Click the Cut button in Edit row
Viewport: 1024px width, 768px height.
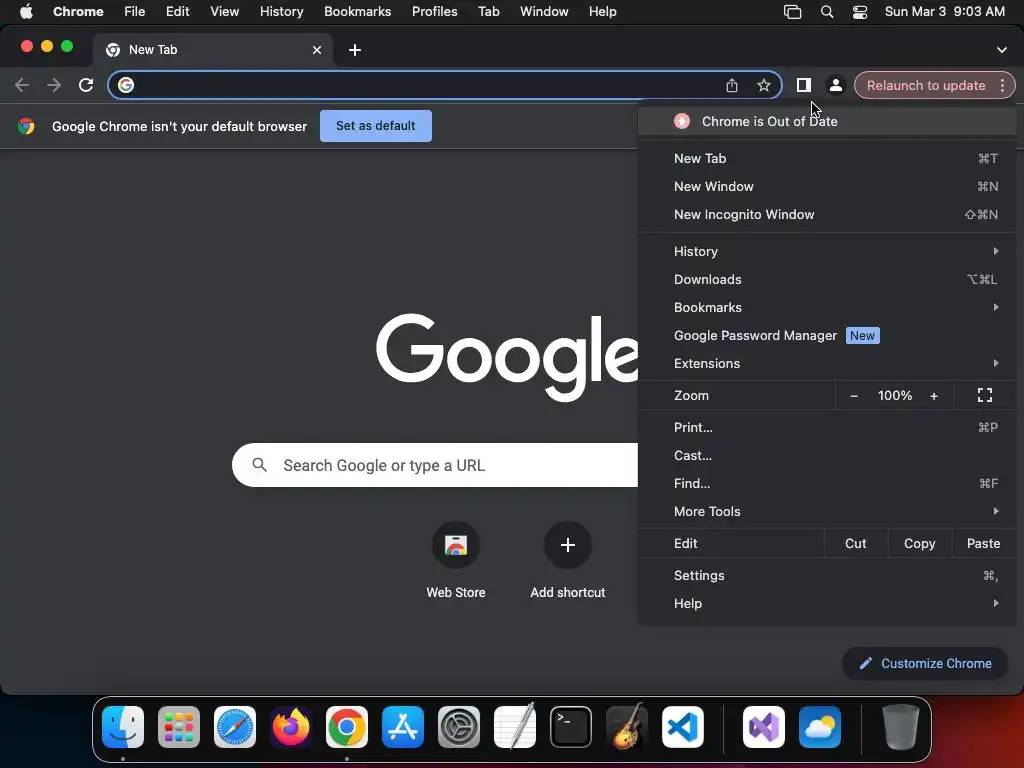856,543
